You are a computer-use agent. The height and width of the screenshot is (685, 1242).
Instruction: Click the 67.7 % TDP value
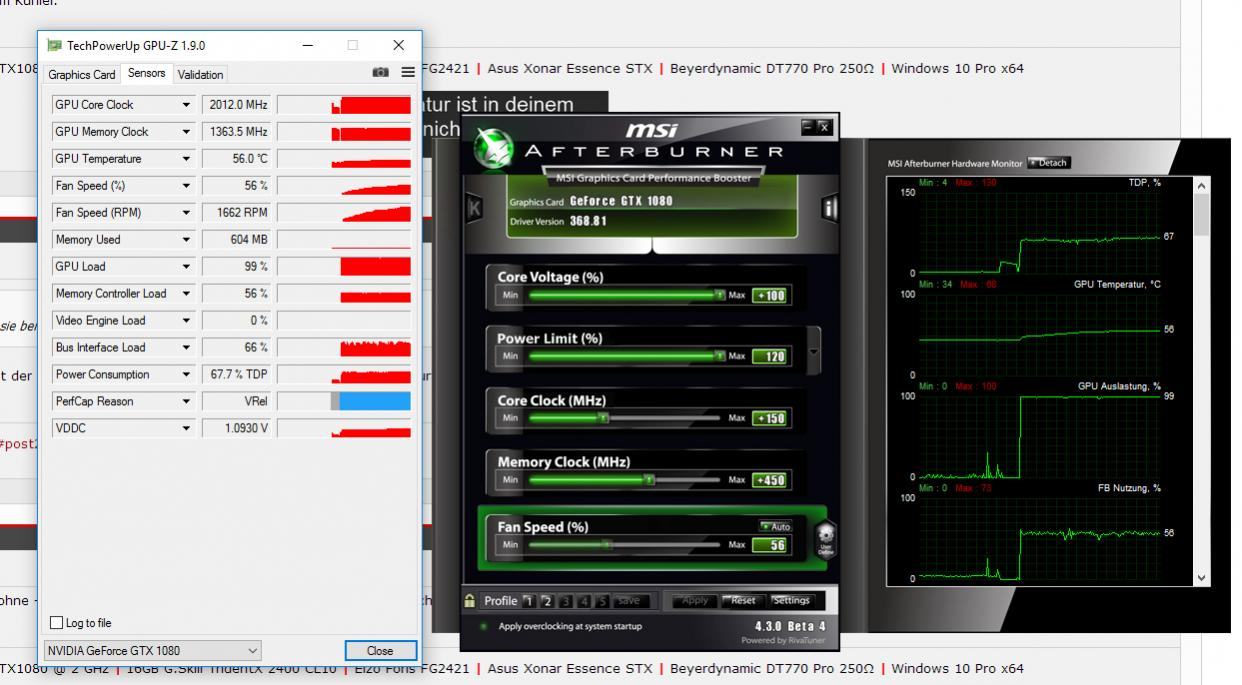[237, 375]
